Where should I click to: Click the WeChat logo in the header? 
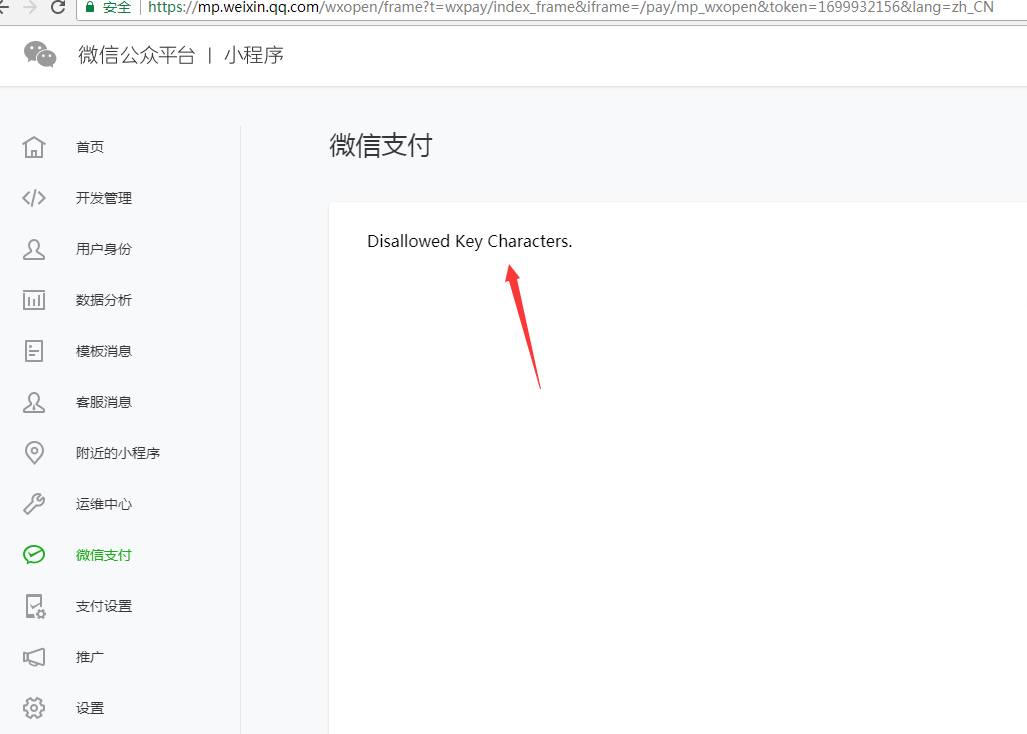40,54
